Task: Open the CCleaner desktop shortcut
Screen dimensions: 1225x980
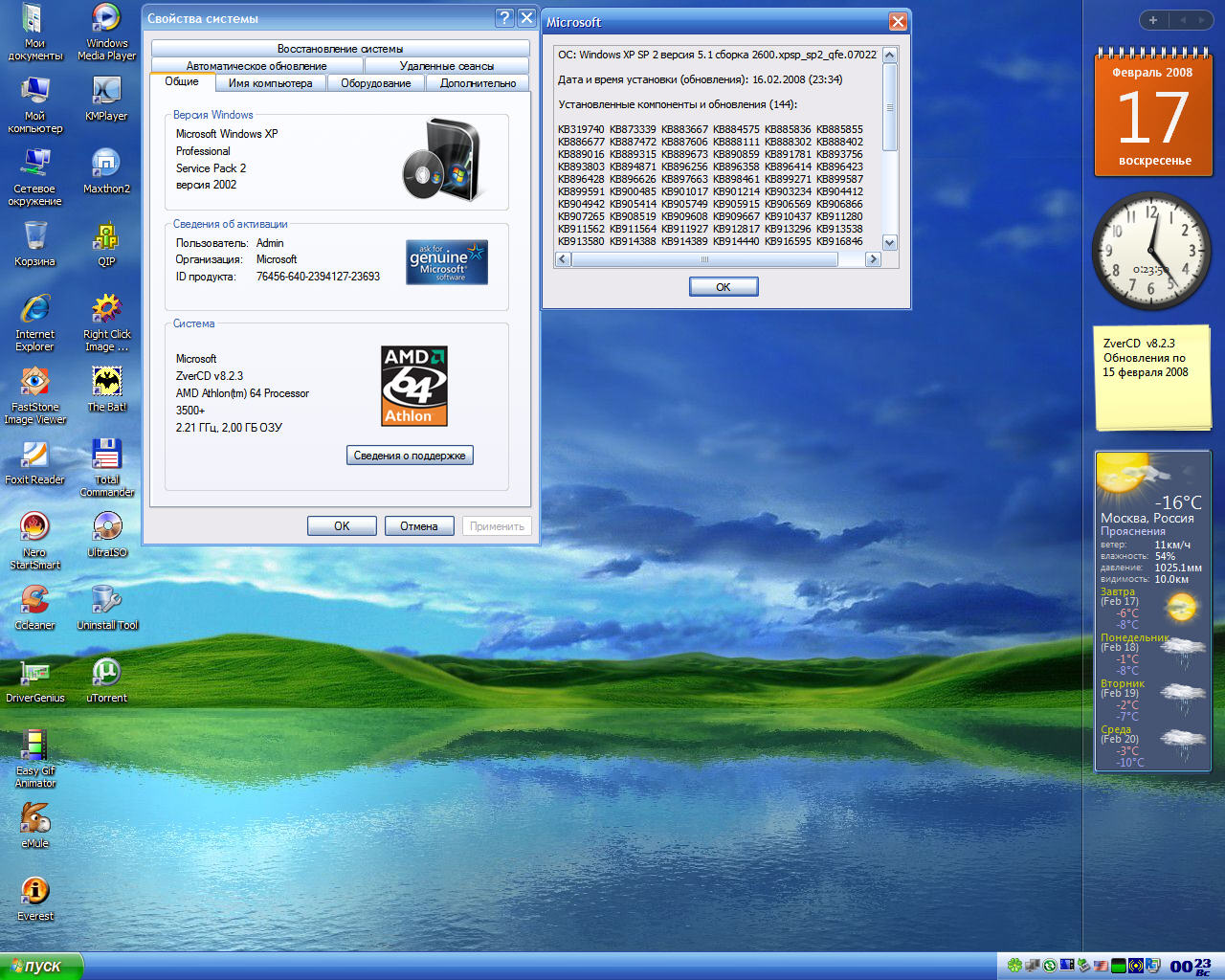Action: [x=34, y=601]
